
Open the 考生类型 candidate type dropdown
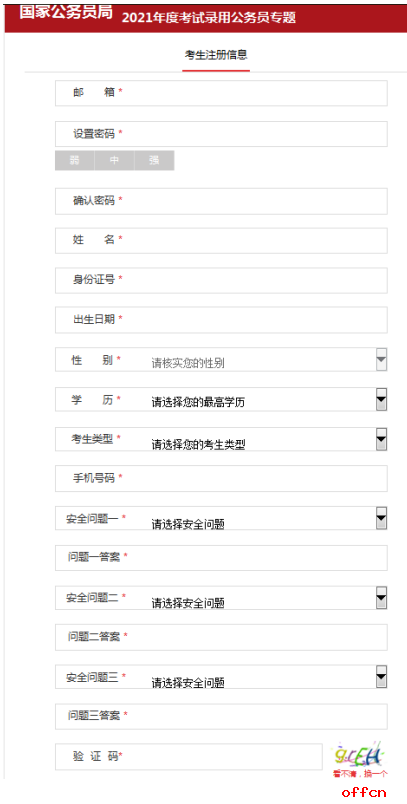[x=381, y=439]
